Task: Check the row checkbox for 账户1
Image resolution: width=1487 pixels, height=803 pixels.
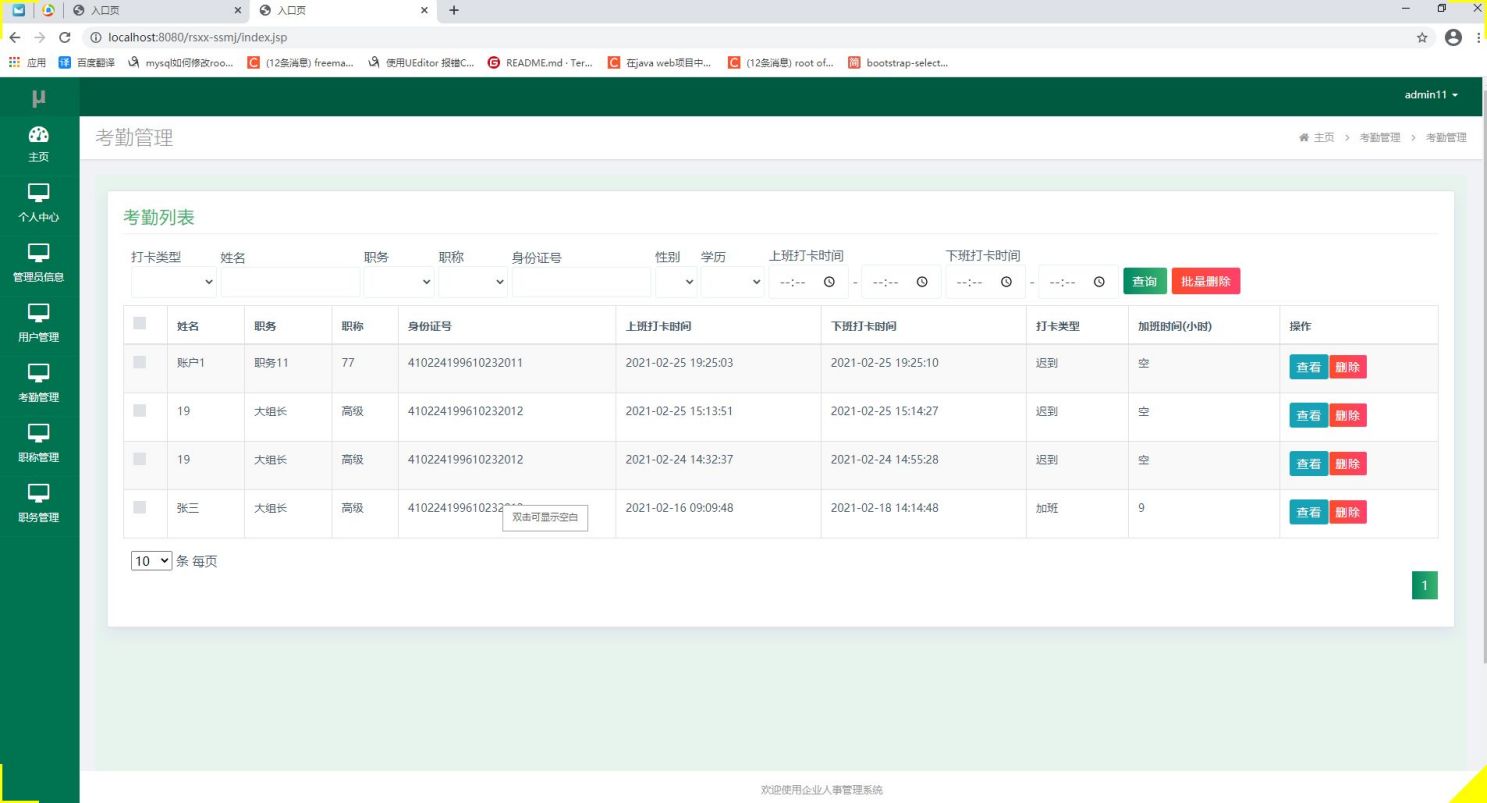Action: click(x=139, y=362)
